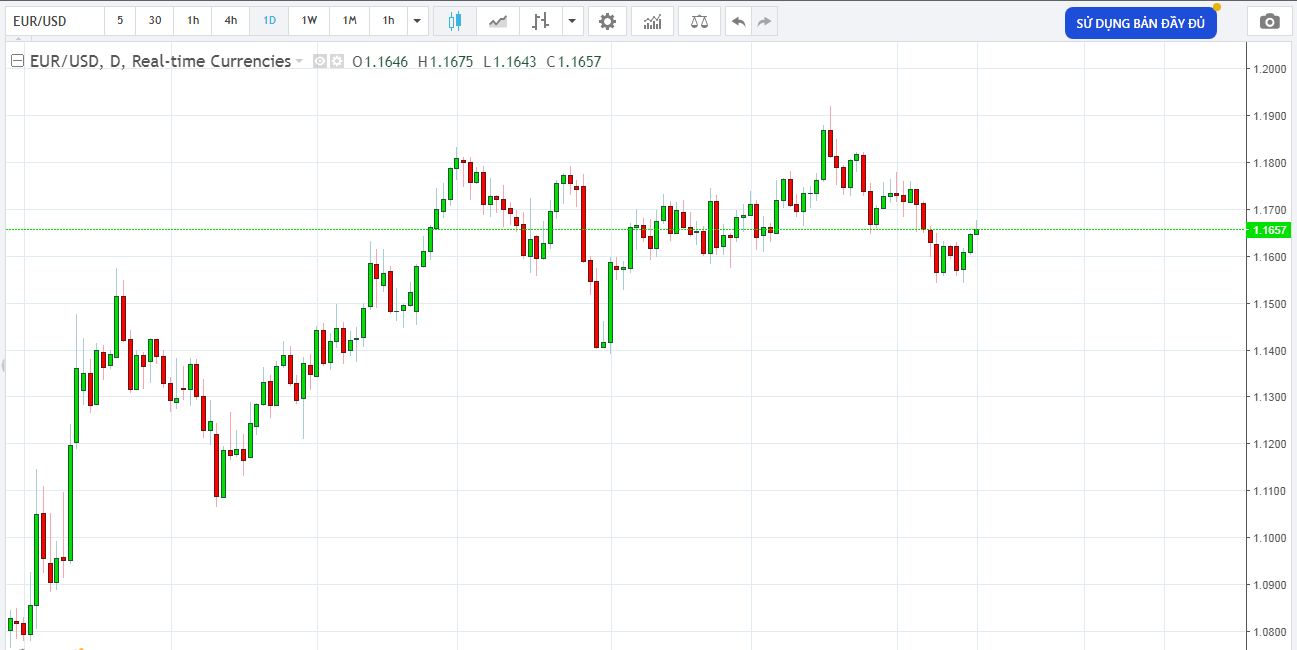Open the indicators panel
This screenshot has width=1297, height=650.
(652, 21)
